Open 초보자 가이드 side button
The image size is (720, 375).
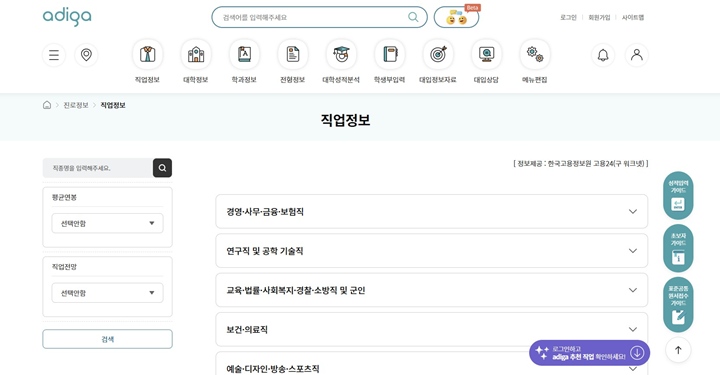pyautogui.click(x=678, y=248)
